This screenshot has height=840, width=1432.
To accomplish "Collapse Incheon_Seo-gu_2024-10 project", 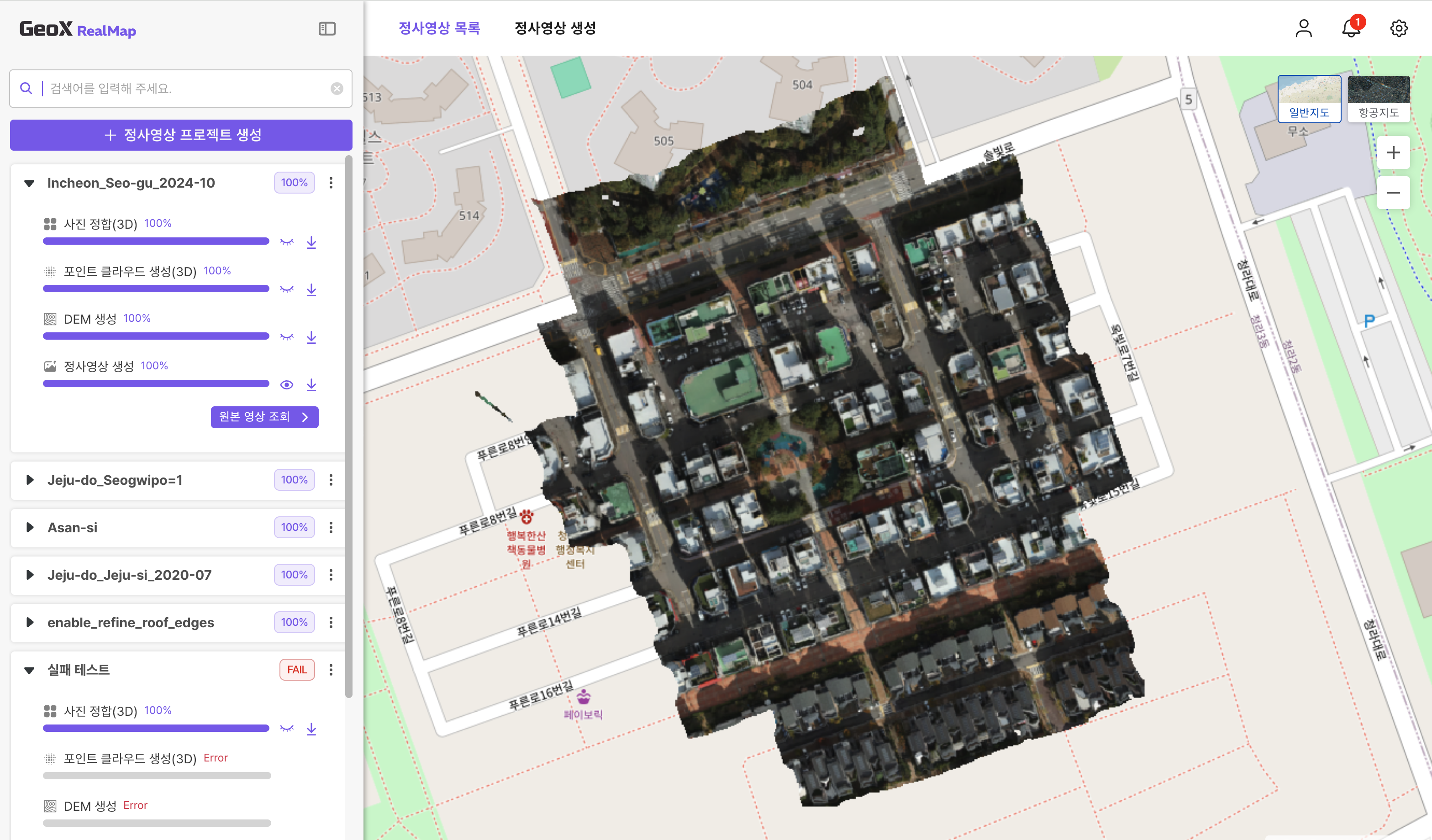I will click(x=30, y=183).
